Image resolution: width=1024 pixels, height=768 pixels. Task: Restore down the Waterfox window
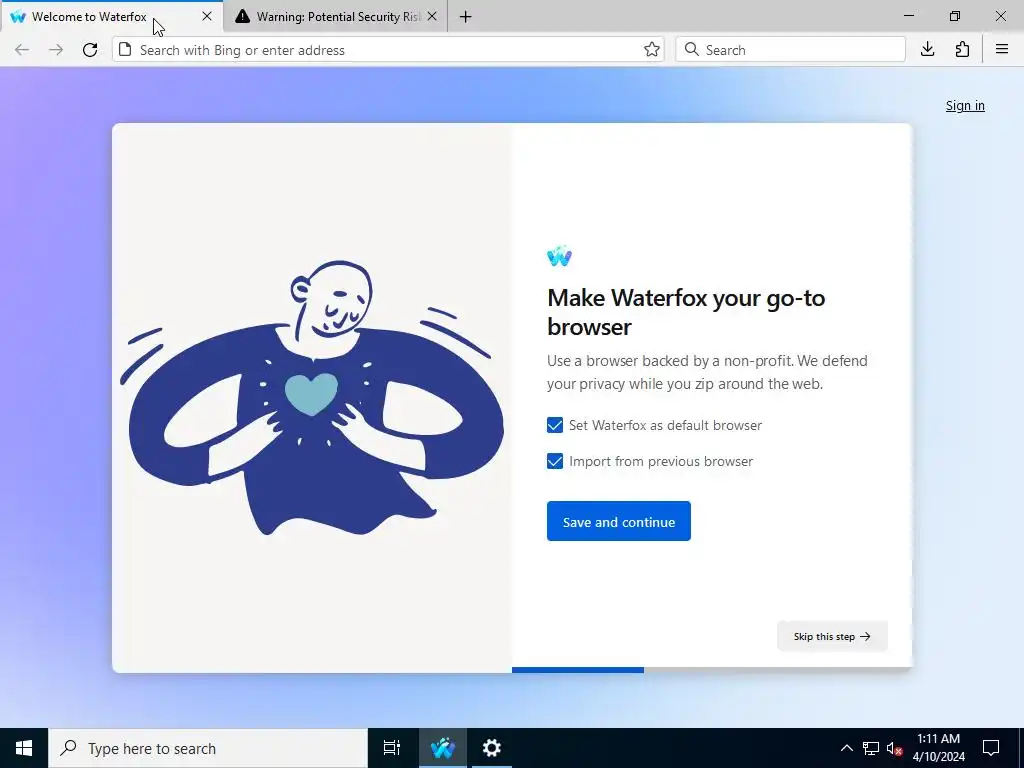(955, 16)
